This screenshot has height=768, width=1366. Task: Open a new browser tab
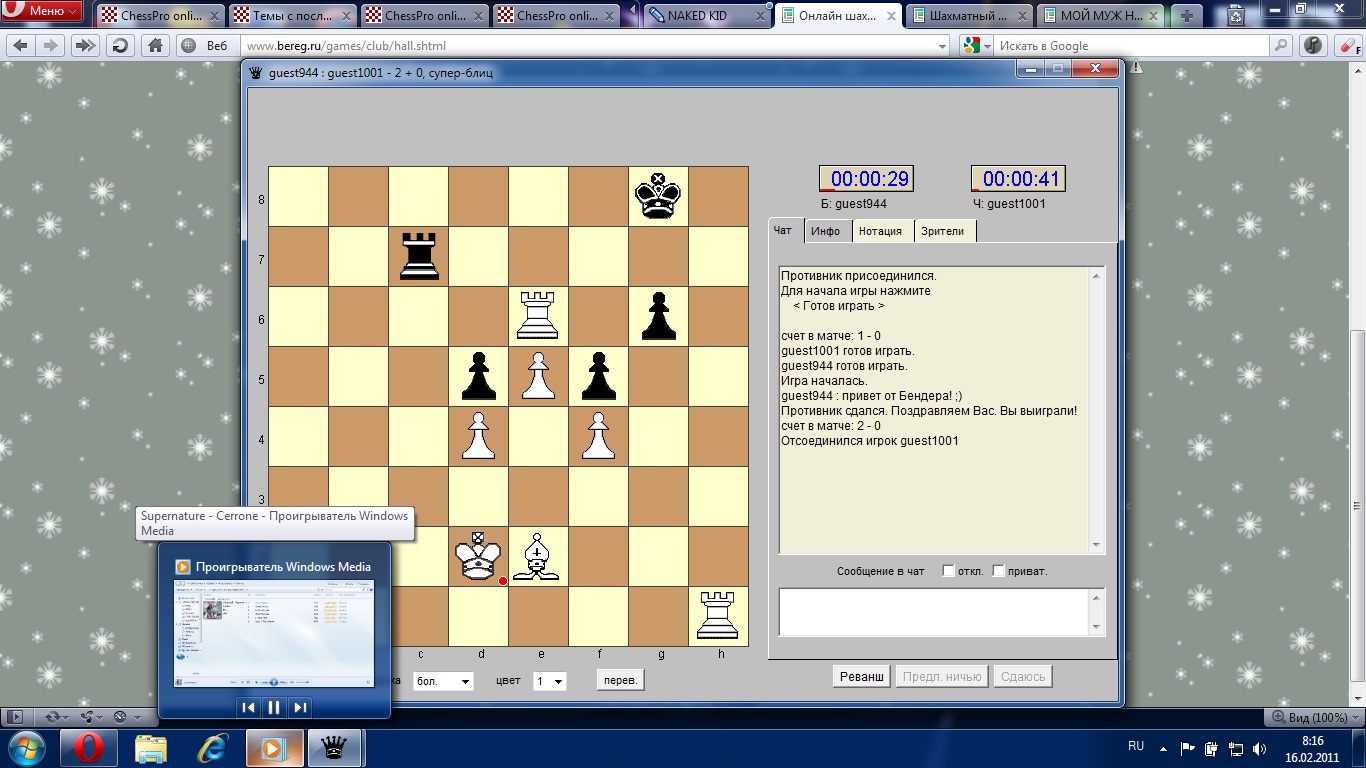(x=1187, y=15)
